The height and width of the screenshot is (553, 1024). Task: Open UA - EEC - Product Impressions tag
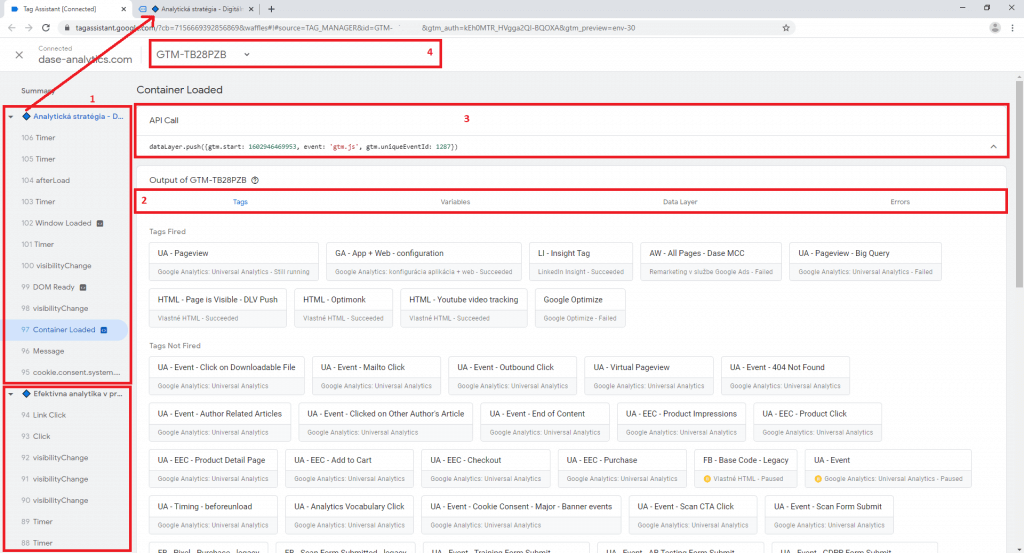click(x=681, y=422)
